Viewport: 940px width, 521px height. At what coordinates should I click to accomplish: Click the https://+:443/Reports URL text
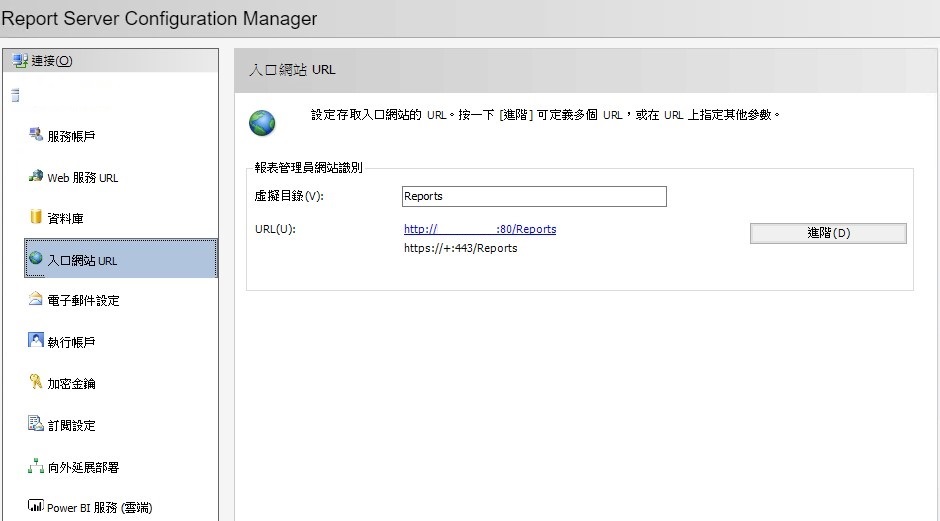[x=460, y=248]
